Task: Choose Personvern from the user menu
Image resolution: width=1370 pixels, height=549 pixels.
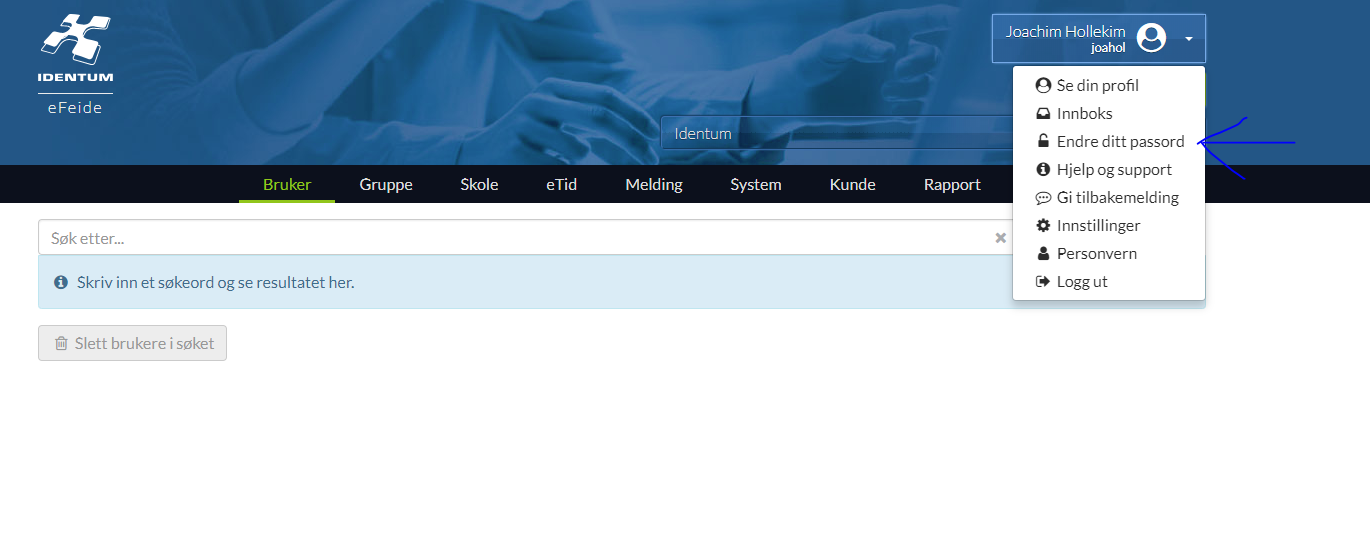Action: [1096, 254]
